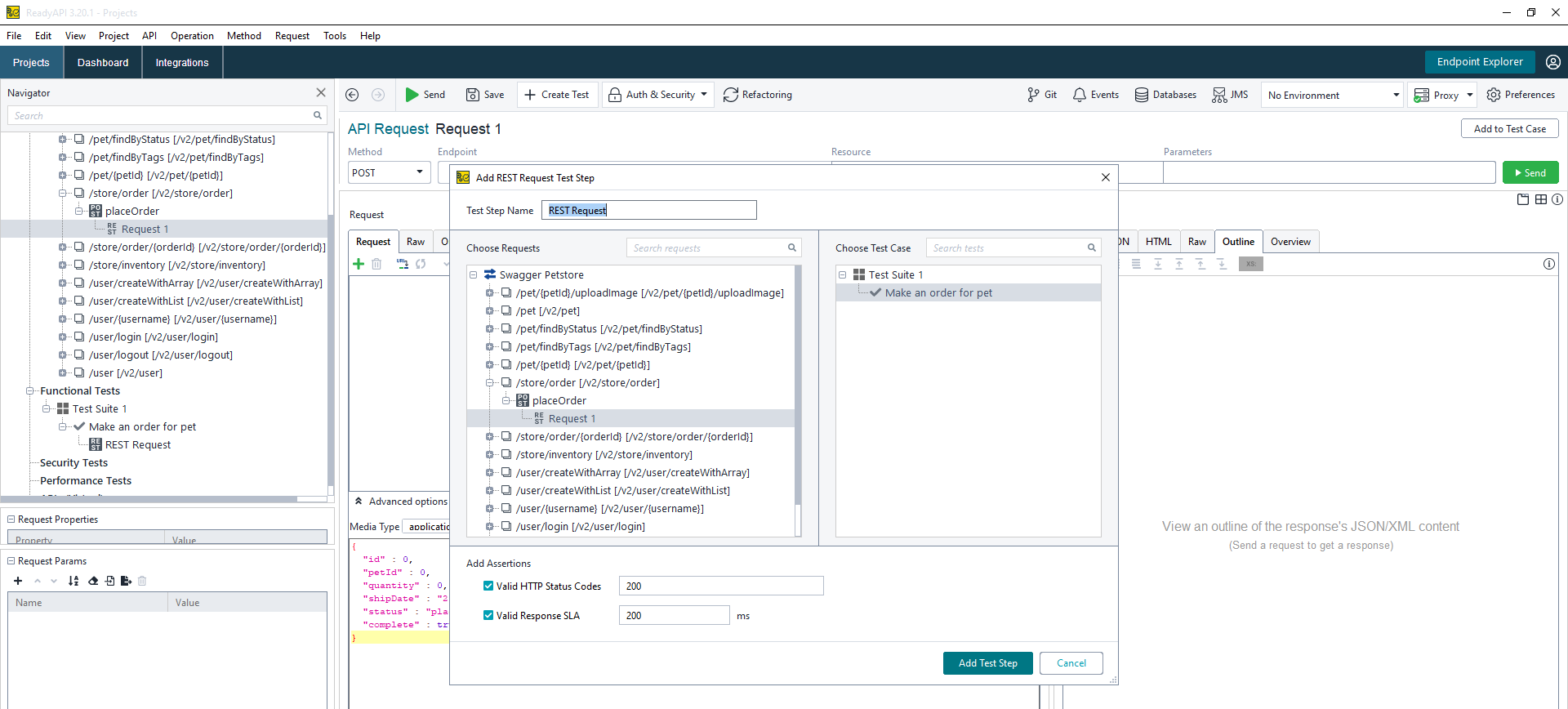Collapse Request Properties section
Image resolution: width=1568 pixels, height=709 pixels.
click(x=11, y=519)
